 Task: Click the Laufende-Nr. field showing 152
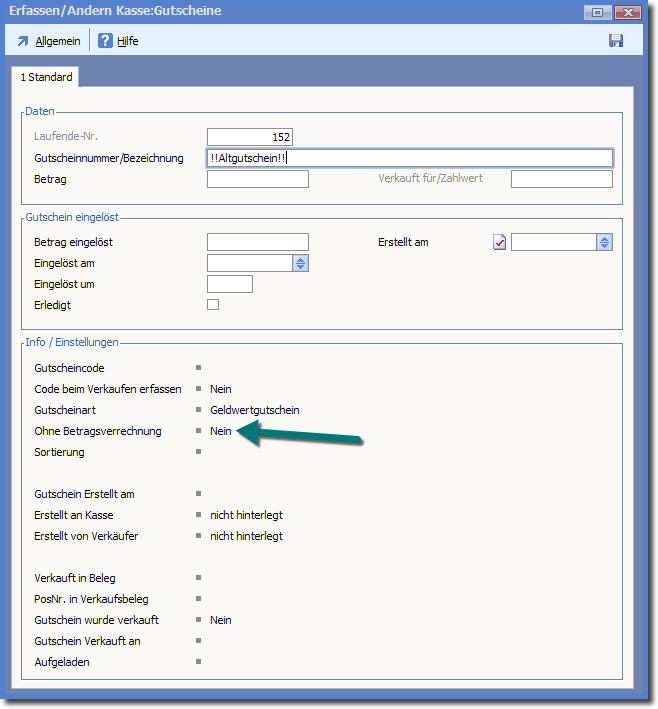(x=250, y=137)
